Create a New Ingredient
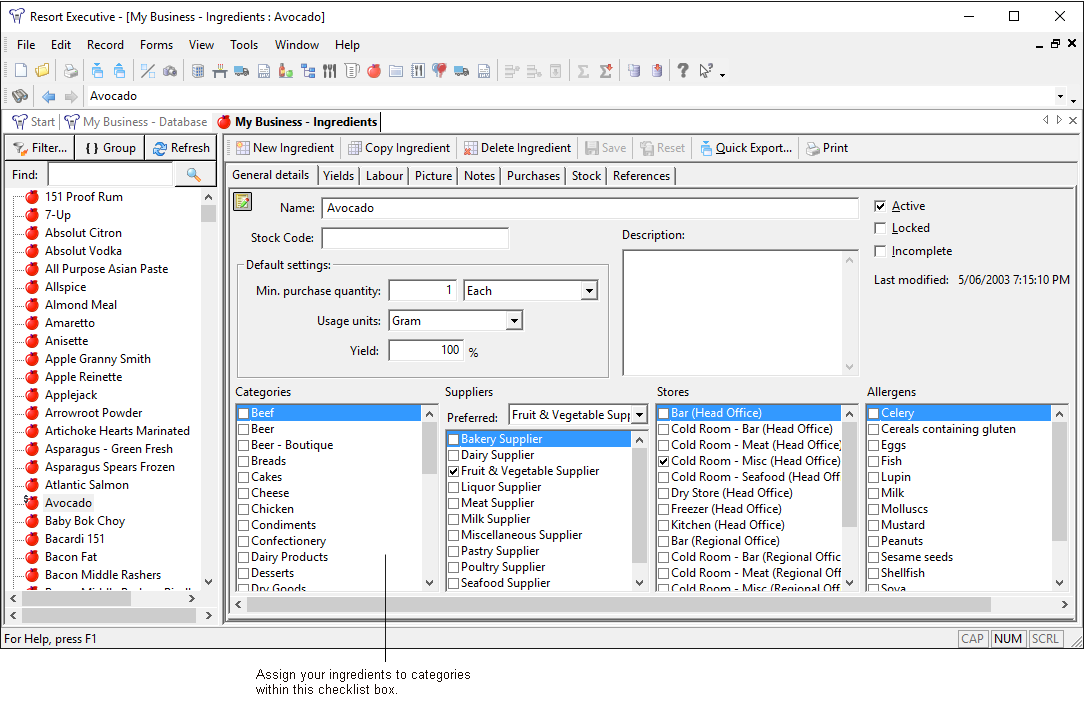The image size is (1084, 704). click(285, 148)
